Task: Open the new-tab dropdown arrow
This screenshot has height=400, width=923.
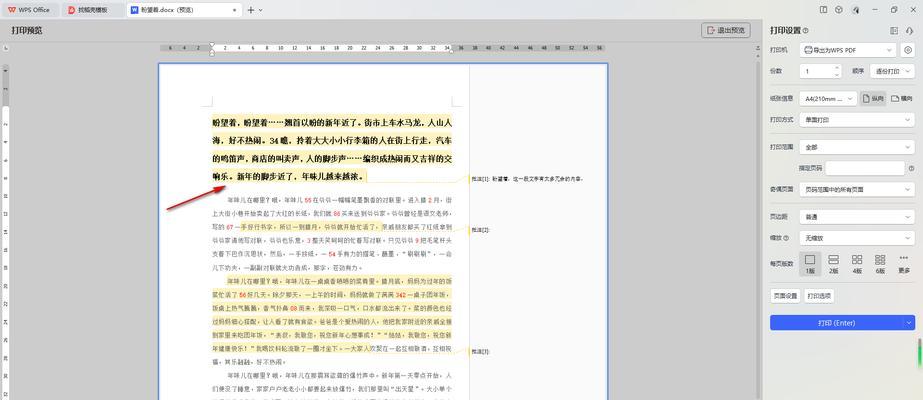Action: pos(261,10)
